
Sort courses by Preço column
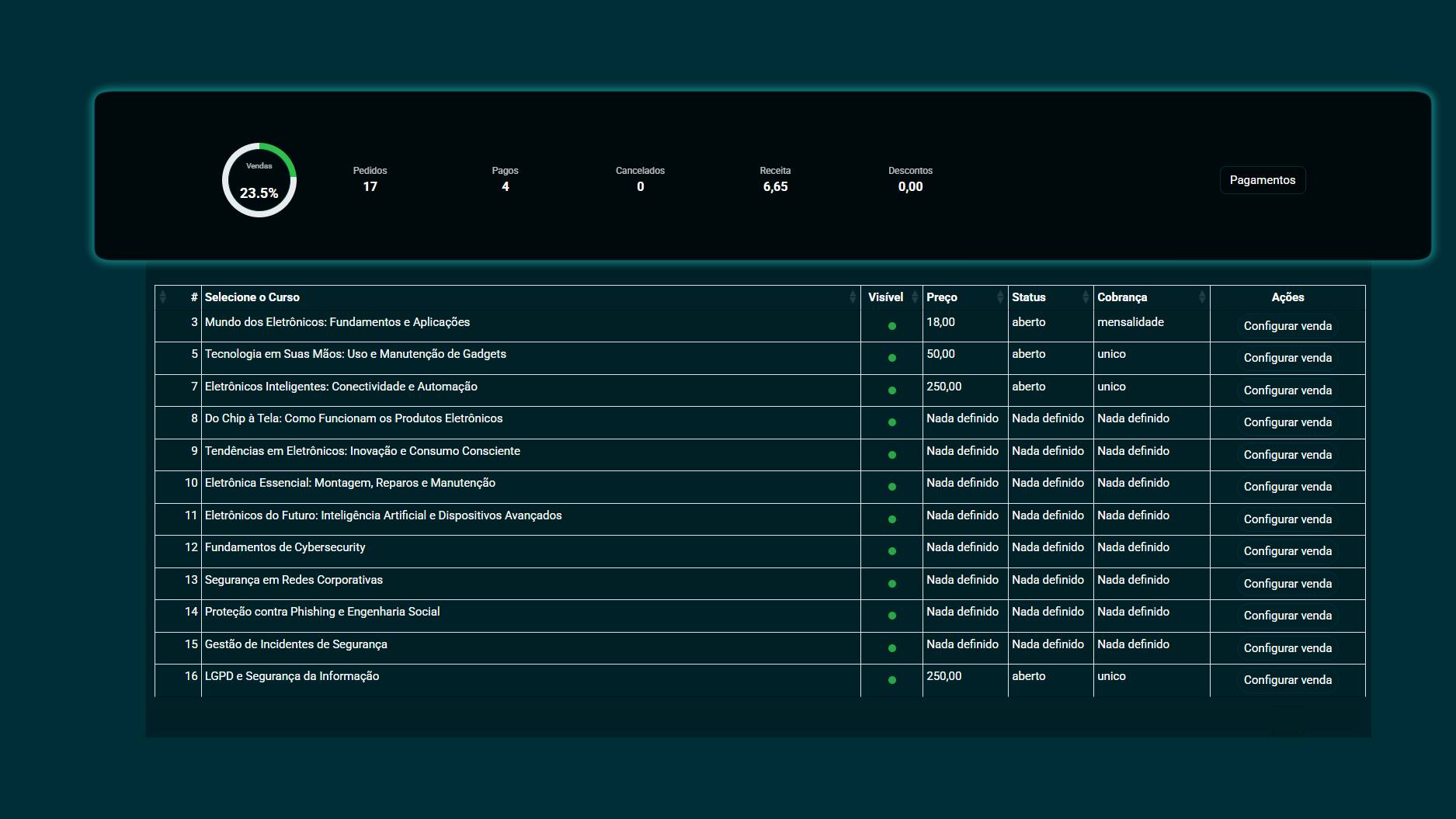pos(999,297)
